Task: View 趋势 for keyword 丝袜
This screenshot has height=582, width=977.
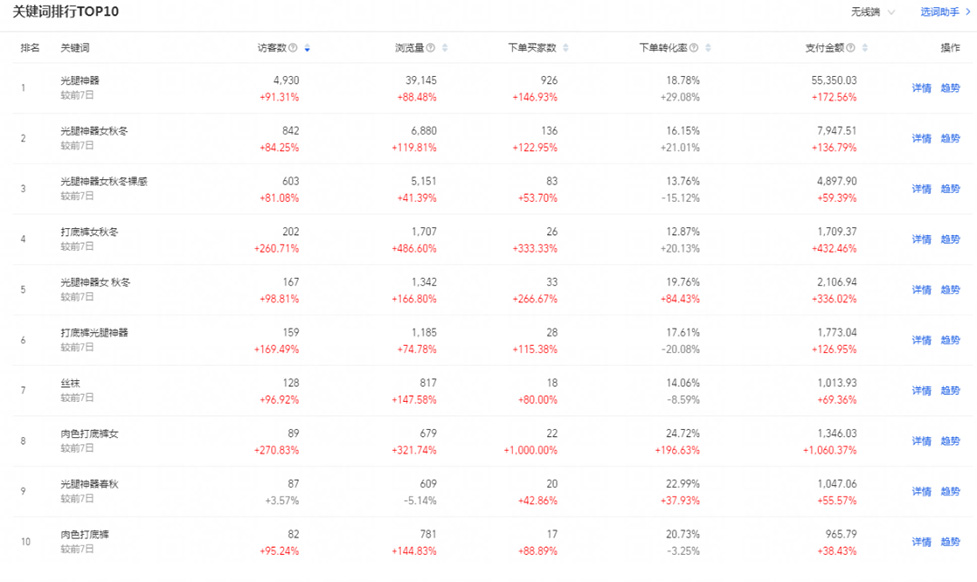Action: point(949,390)
